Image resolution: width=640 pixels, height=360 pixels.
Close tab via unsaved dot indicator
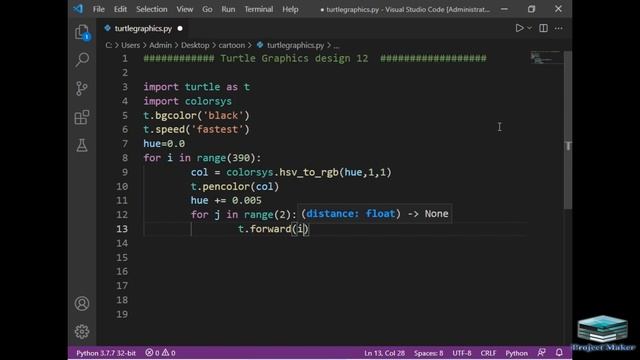tap(180, 29)
